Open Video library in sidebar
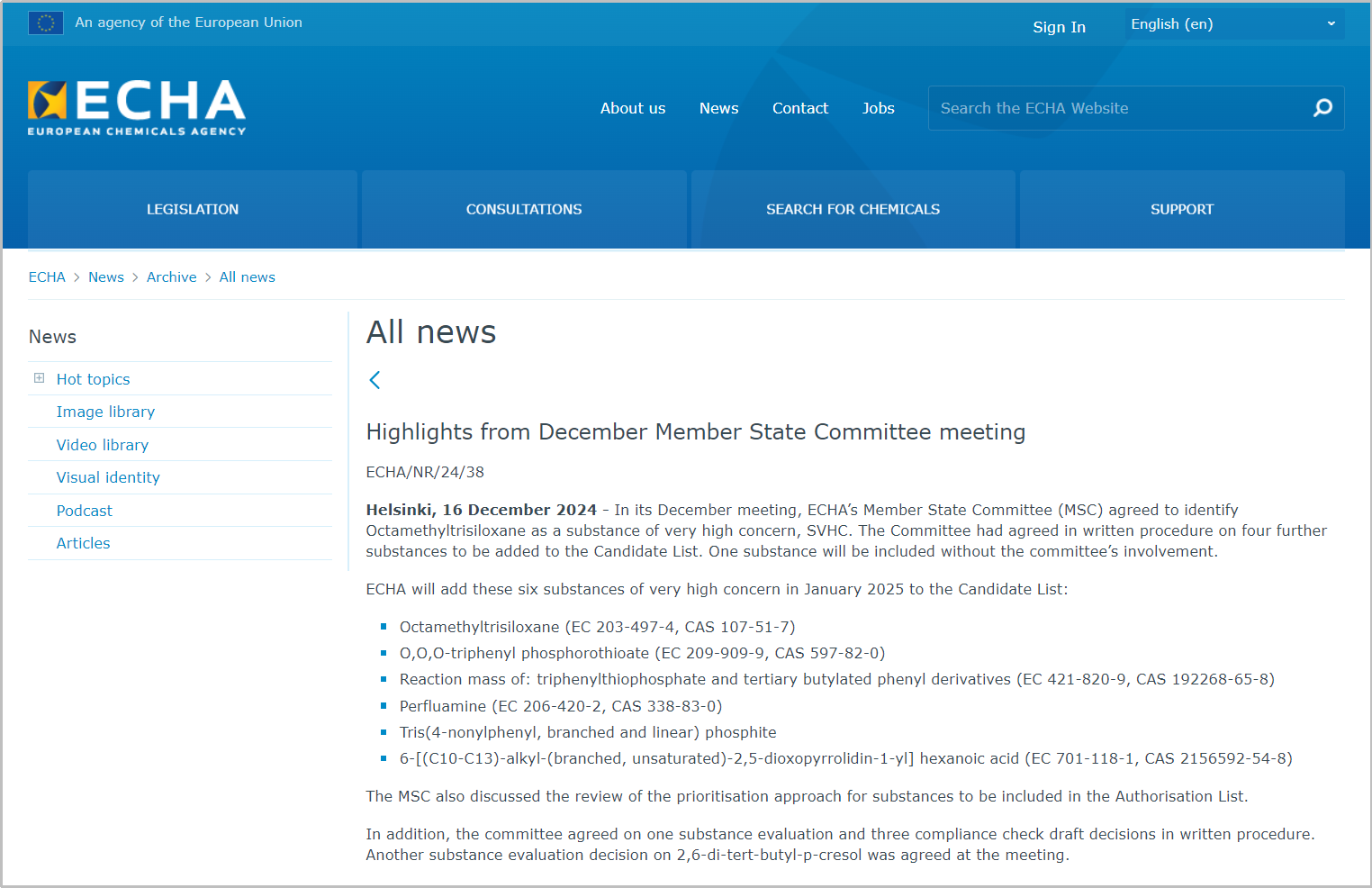 (103, 445)
